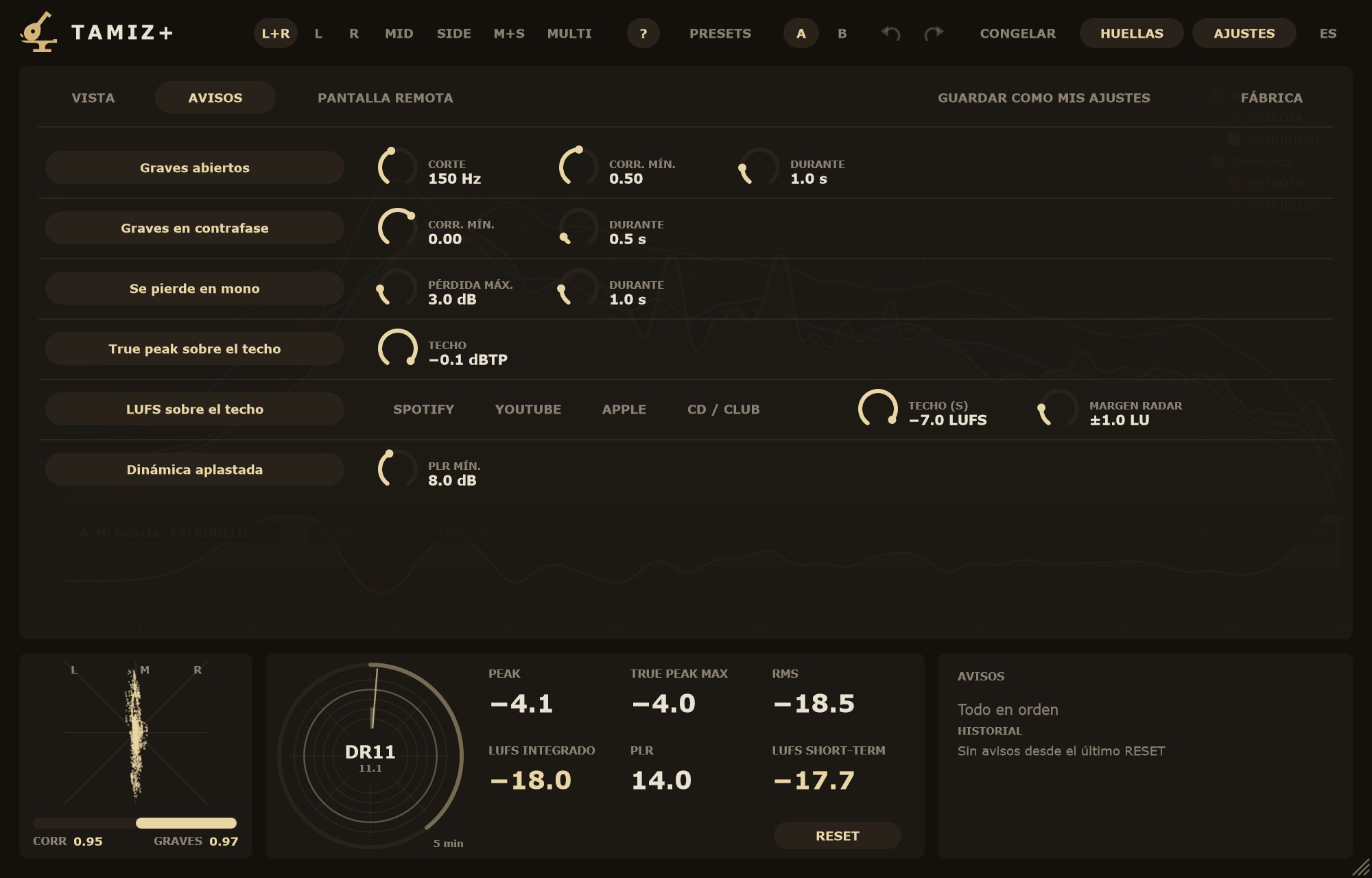Select the MID channel mode
This screenshot has width=1372, height=878.
pos(399,33)
